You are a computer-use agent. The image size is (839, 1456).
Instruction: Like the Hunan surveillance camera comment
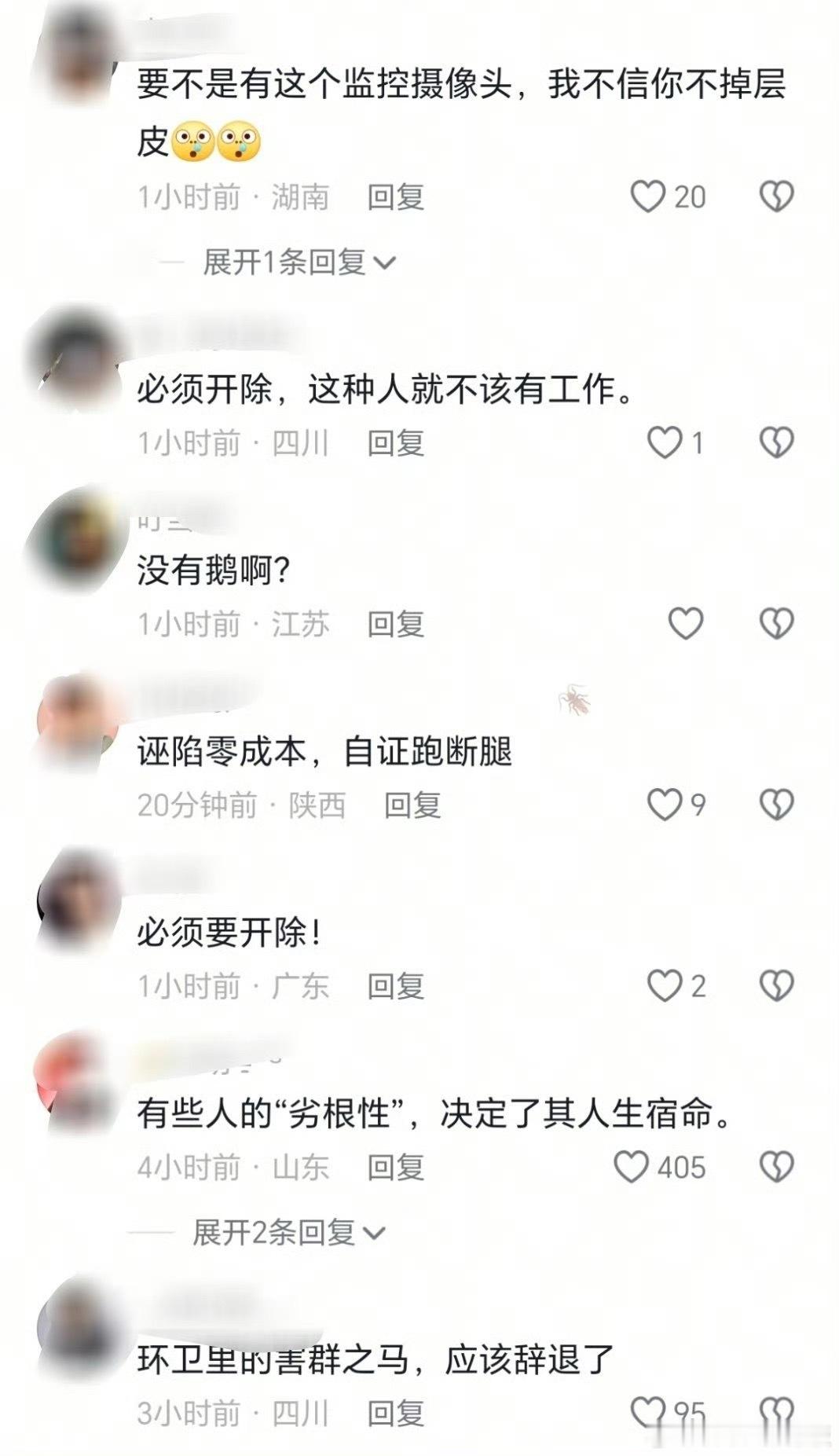tap(648, 196)
